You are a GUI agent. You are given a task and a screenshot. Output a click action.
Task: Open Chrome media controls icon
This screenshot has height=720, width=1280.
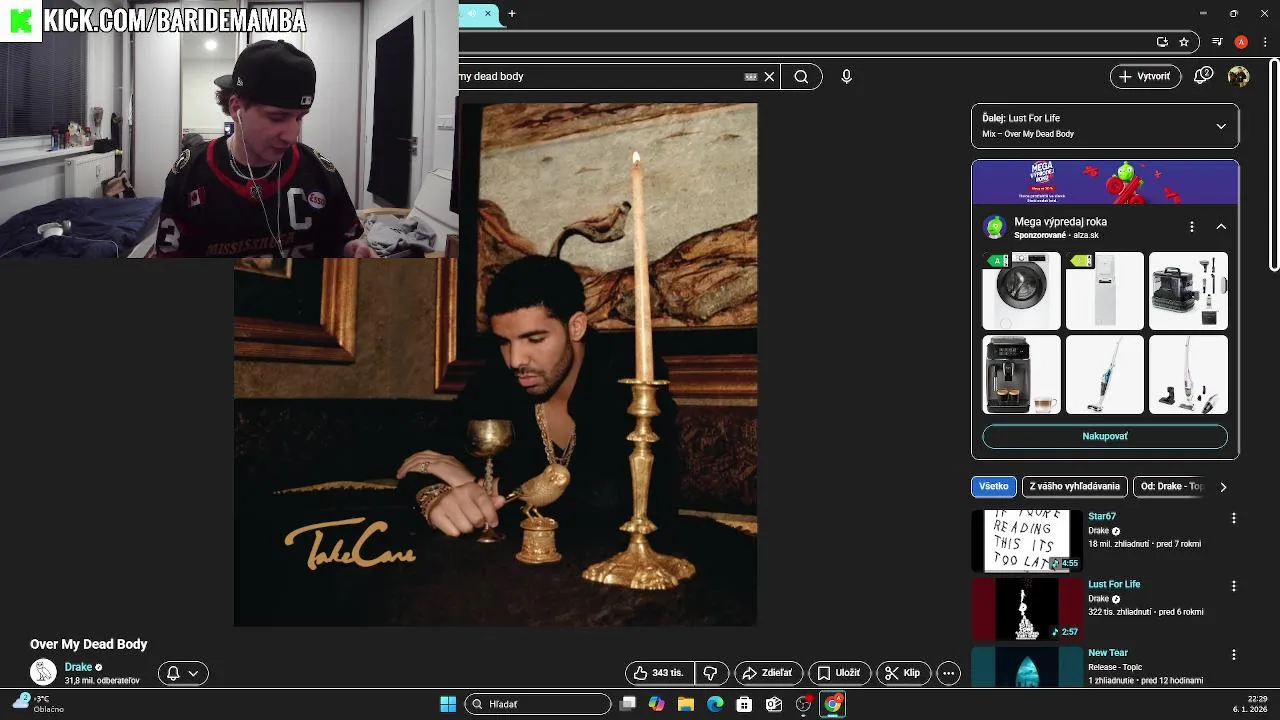(x=1217, y=42)
